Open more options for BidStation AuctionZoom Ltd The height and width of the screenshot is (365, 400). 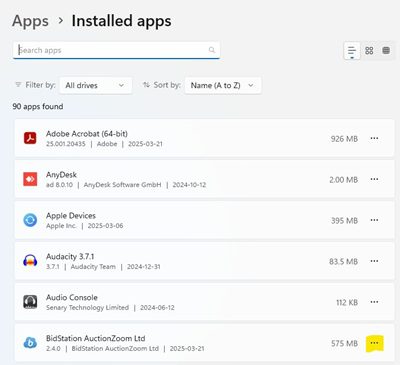pos(374,343)
